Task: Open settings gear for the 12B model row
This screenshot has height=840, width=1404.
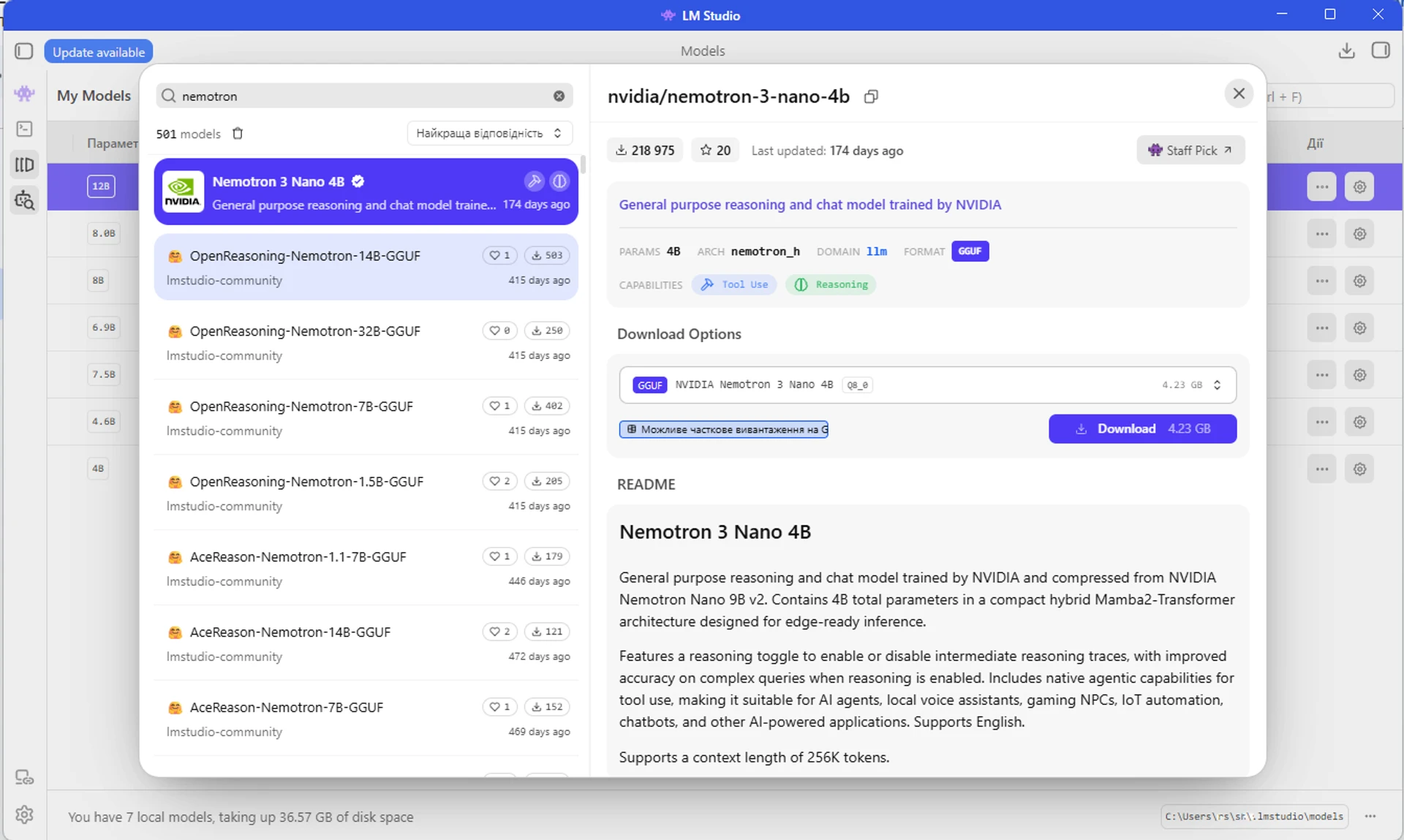Action: pos(1359,187)
